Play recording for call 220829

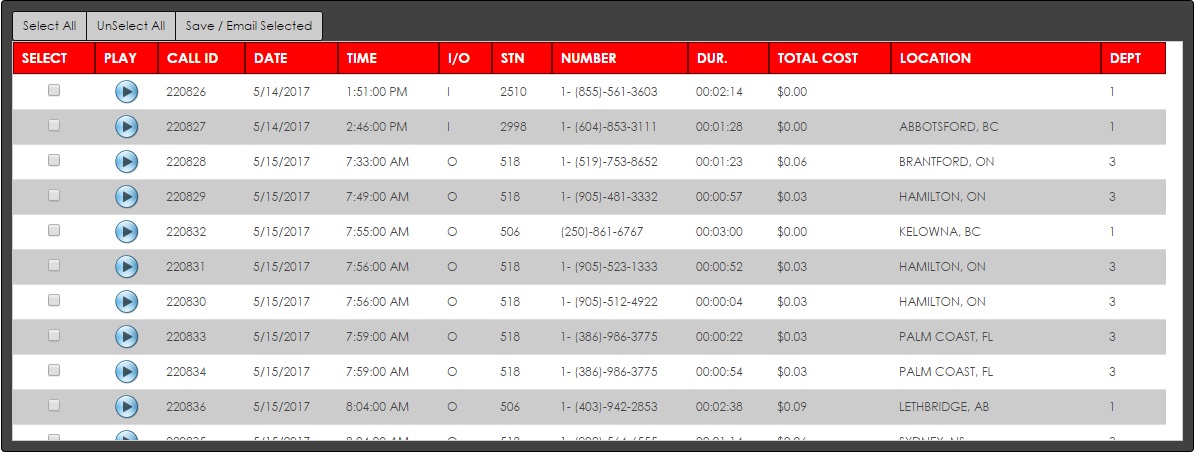126,197
